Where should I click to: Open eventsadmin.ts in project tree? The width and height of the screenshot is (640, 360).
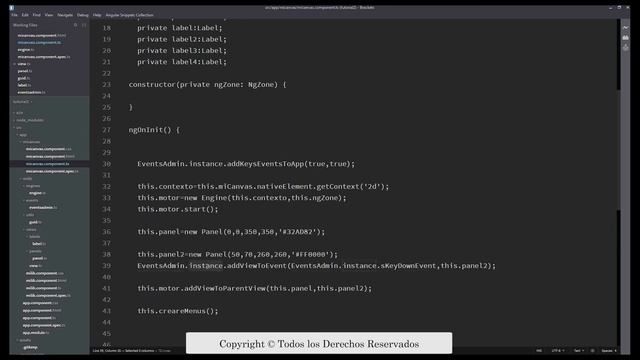click(x=43, y=208)
